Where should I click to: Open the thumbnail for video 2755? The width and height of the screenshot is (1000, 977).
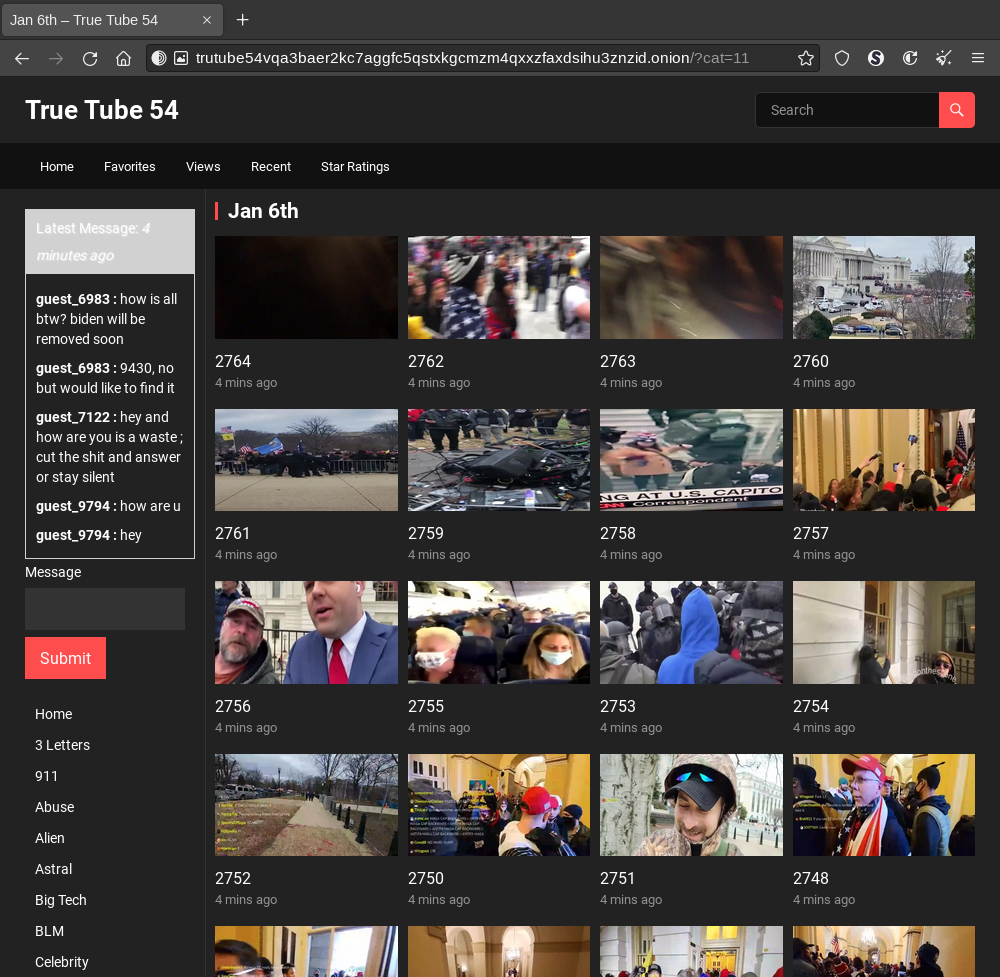click(499, 633)
